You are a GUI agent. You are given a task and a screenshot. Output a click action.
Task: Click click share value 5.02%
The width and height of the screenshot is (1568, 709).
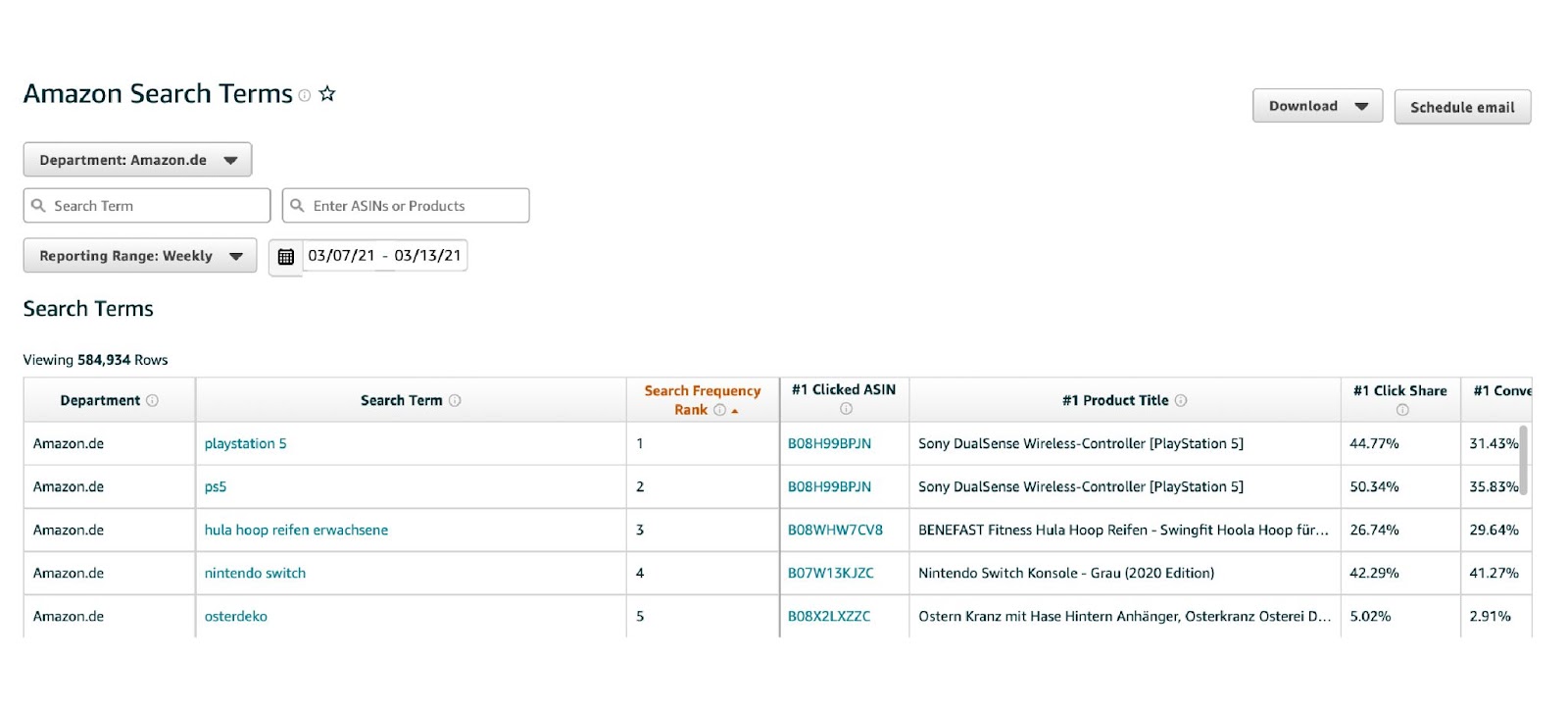click(x=1370, y=616)
